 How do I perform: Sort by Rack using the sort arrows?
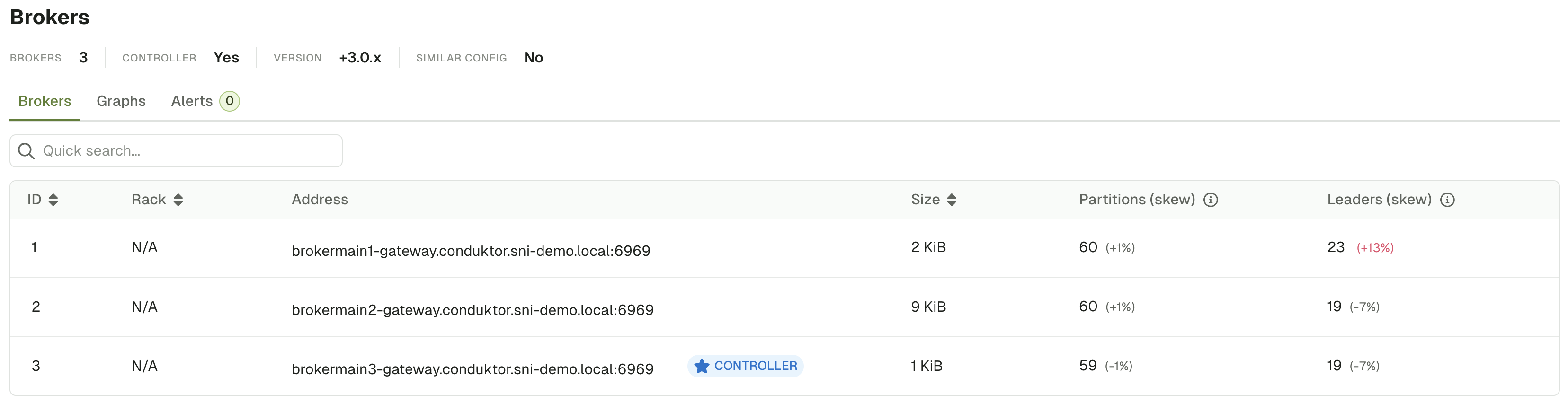[178, 200]
